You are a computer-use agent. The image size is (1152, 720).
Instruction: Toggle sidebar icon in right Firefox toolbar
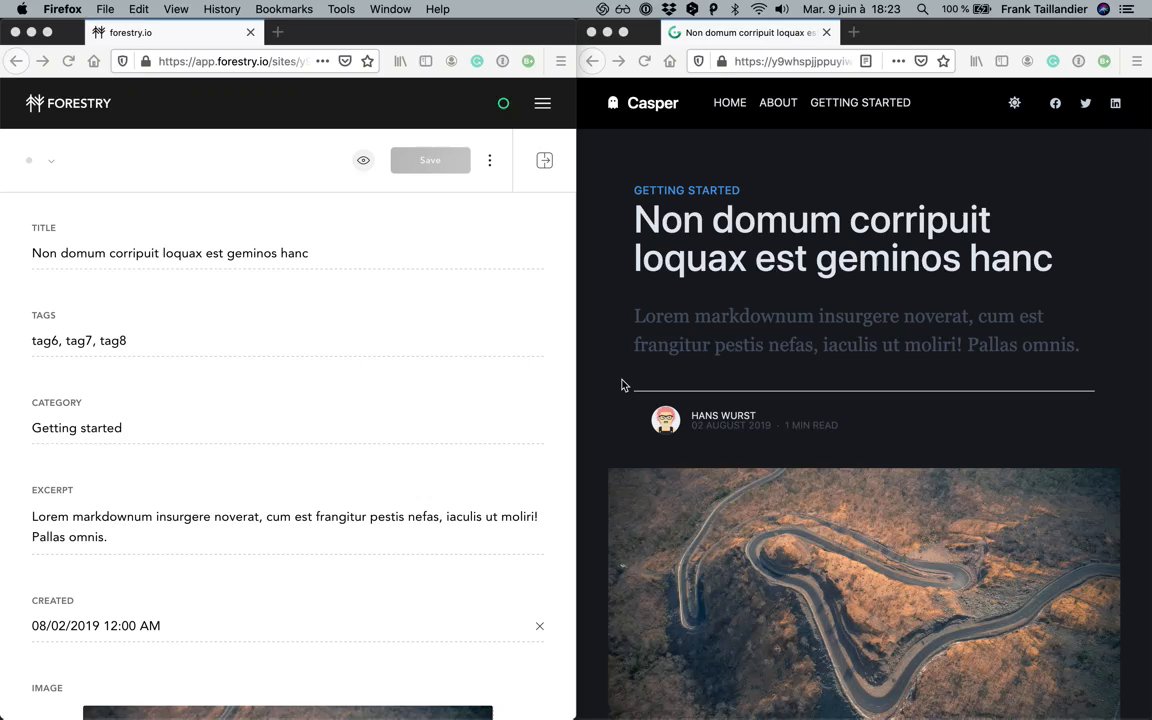click(1001, 61)
